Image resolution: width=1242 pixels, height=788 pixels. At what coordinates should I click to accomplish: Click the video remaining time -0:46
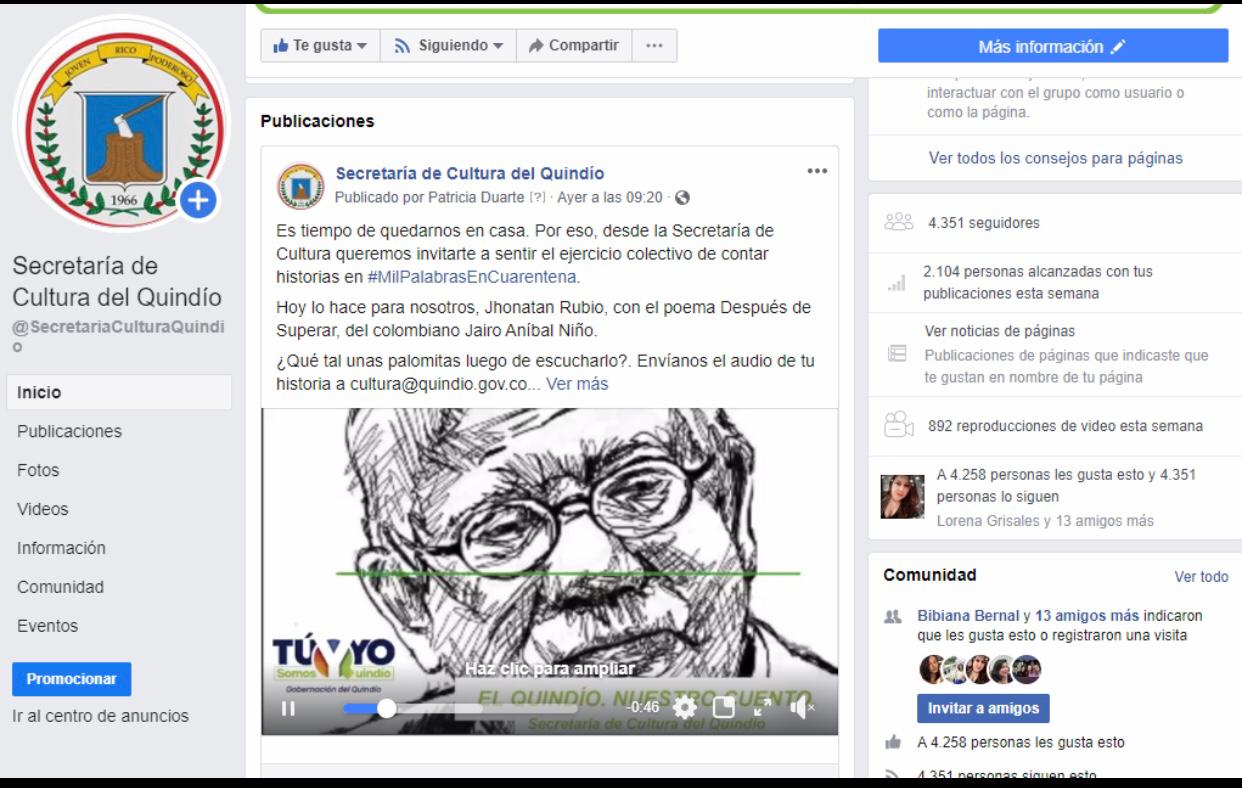pos(643,707)
